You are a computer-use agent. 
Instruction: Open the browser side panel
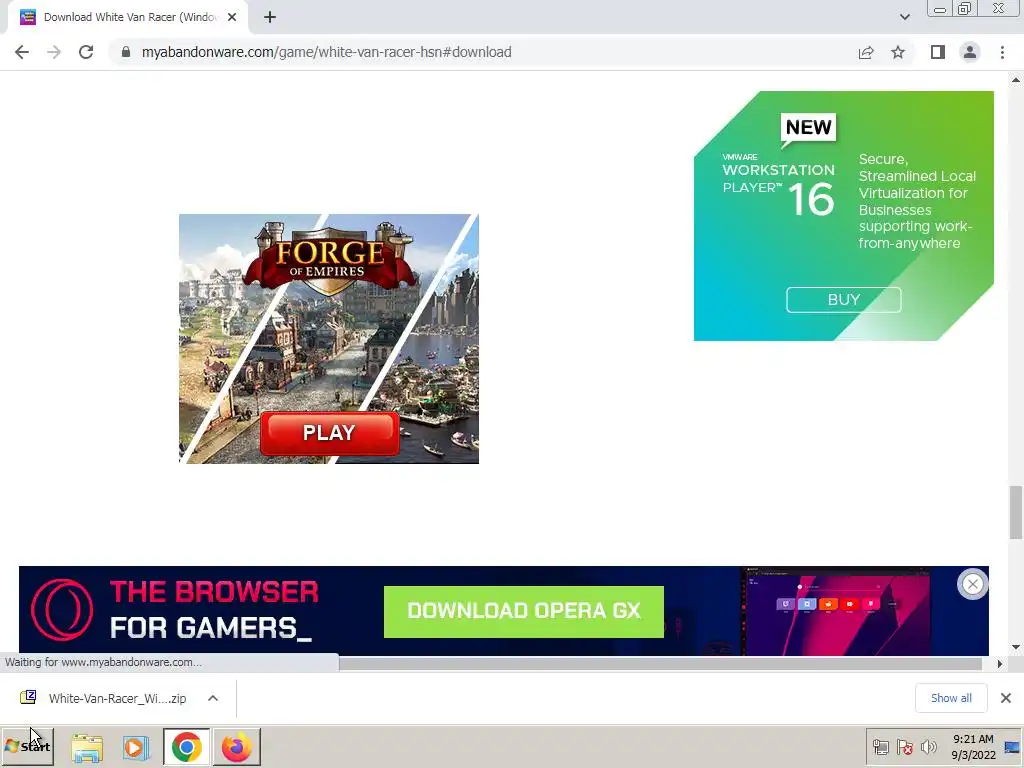pos(938,52)
